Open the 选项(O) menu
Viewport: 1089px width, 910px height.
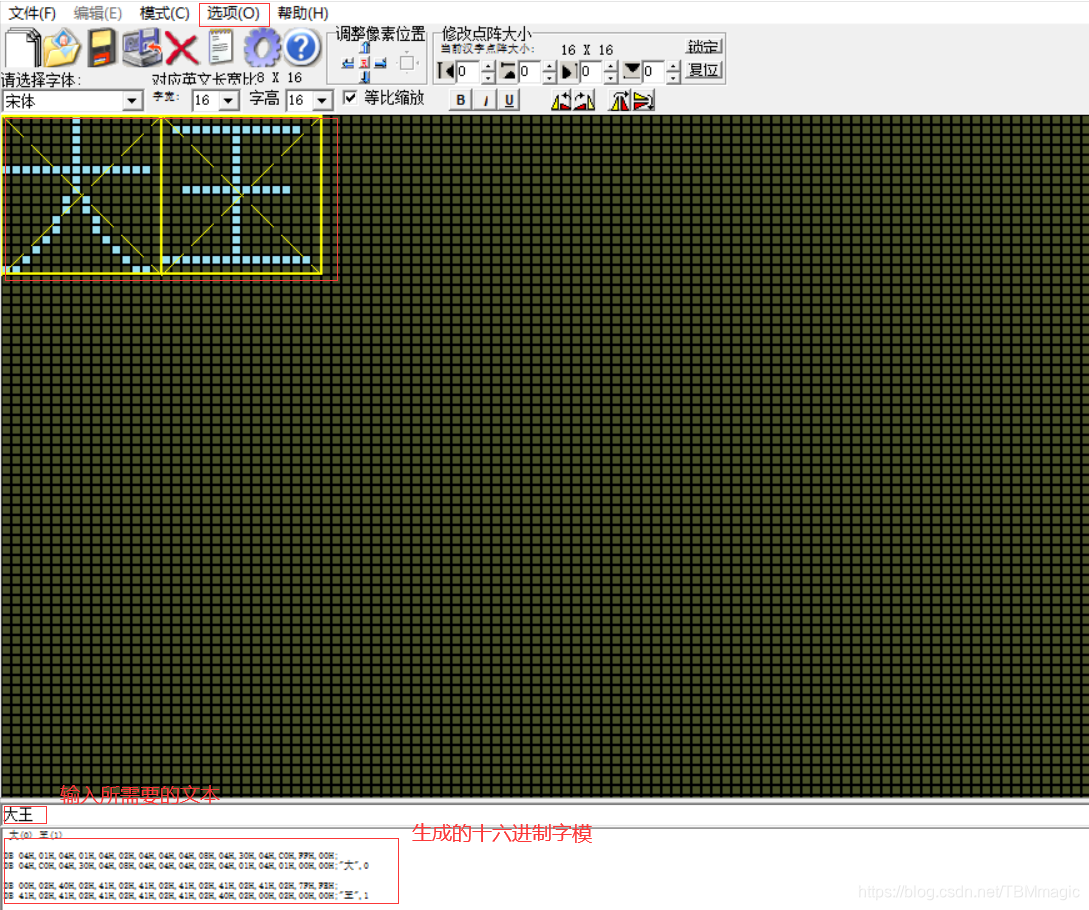[233, 13]
